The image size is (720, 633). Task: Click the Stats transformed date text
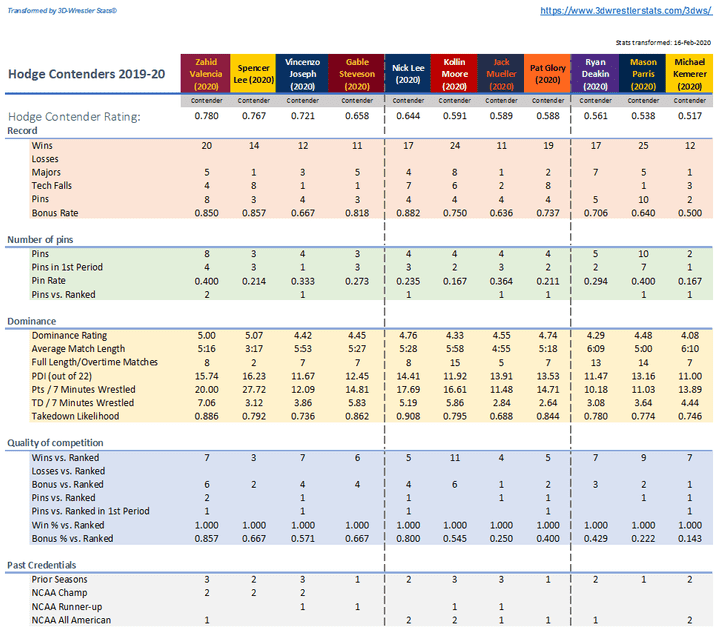coord(663,43)
